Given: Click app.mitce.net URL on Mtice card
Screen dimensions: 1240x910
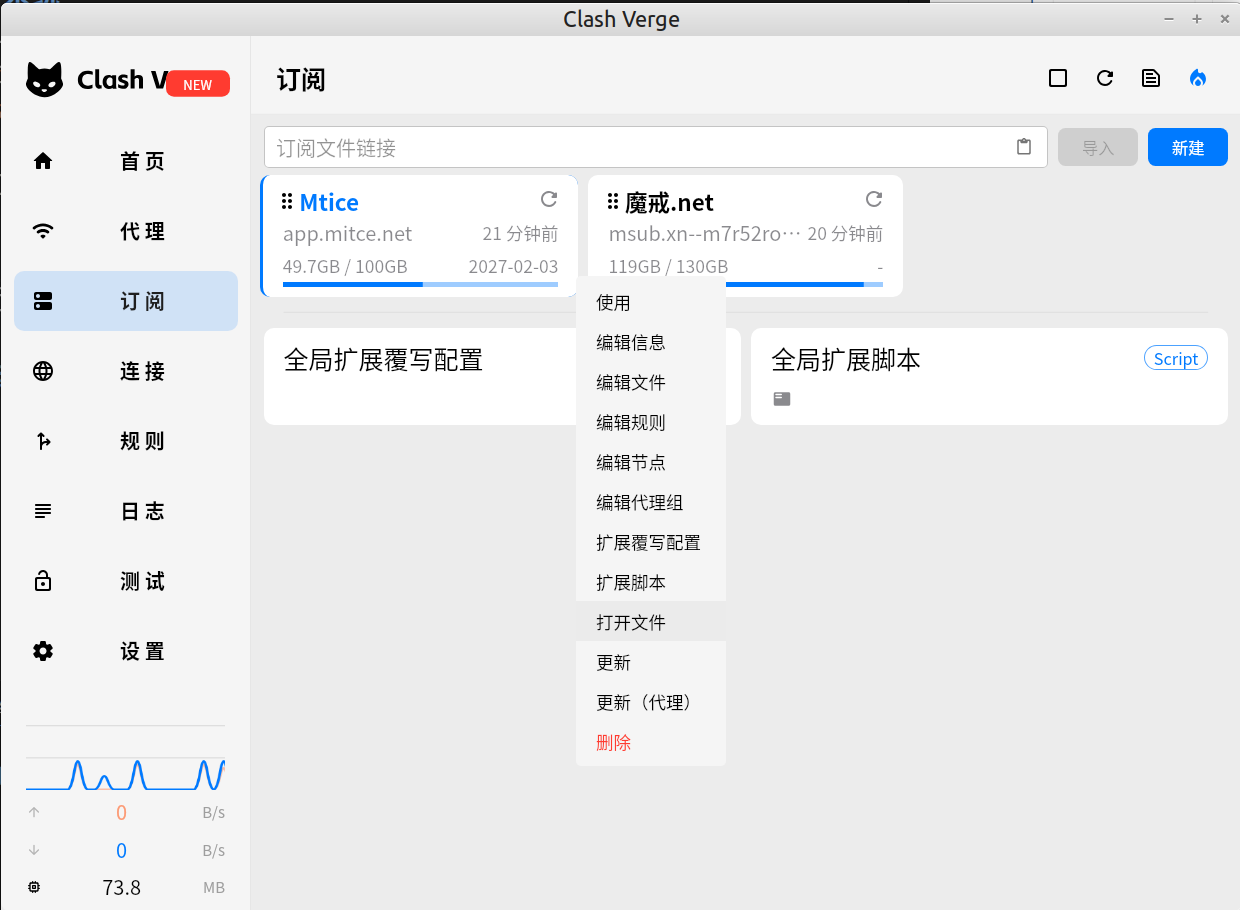Looking at the screenshot, I should pyautogui.click(x=347, y=234).
